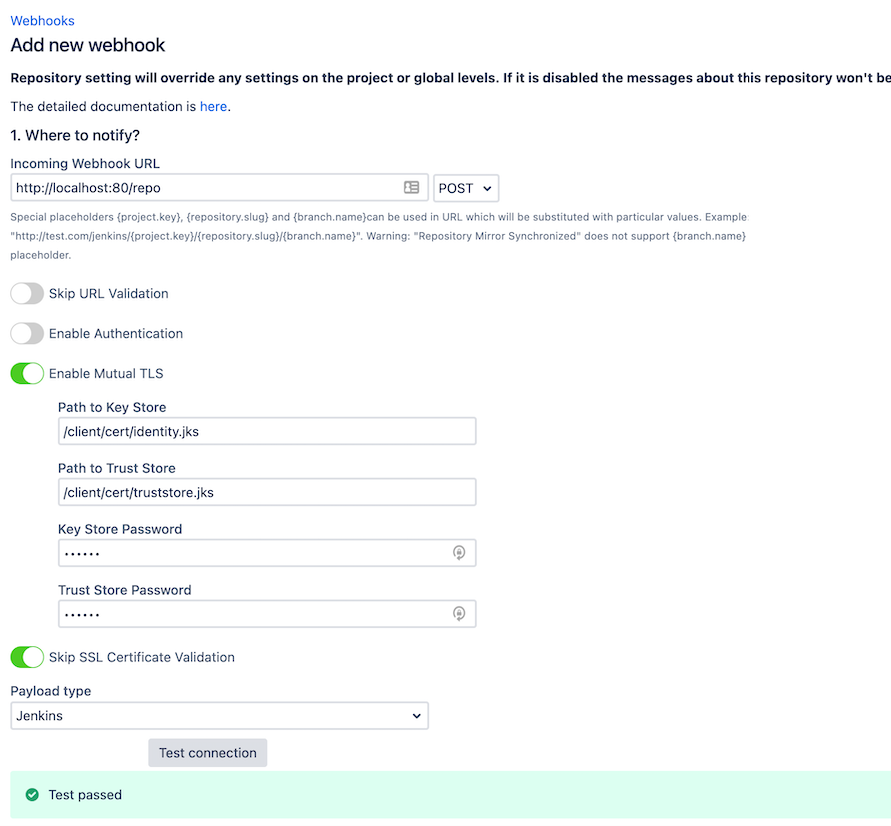Click password manager icon in Key Store Password
The image size is (891, 826).
tap(459, 553)
